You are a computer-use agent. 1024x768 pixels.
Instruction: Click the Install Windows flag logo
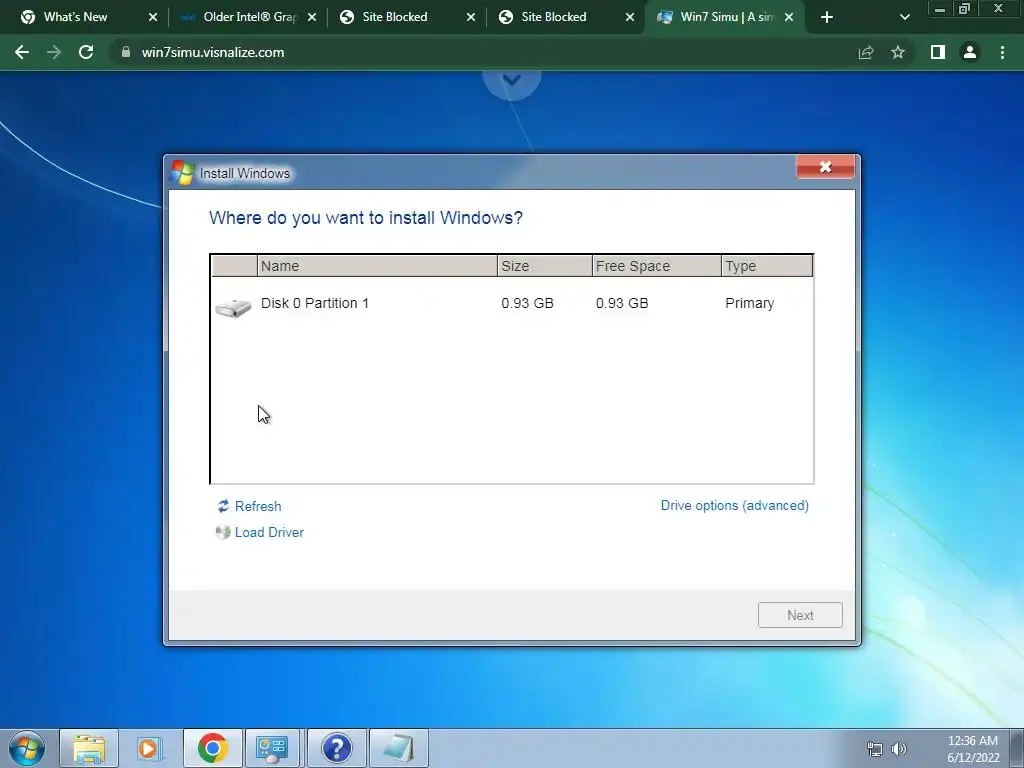[182, 172]
